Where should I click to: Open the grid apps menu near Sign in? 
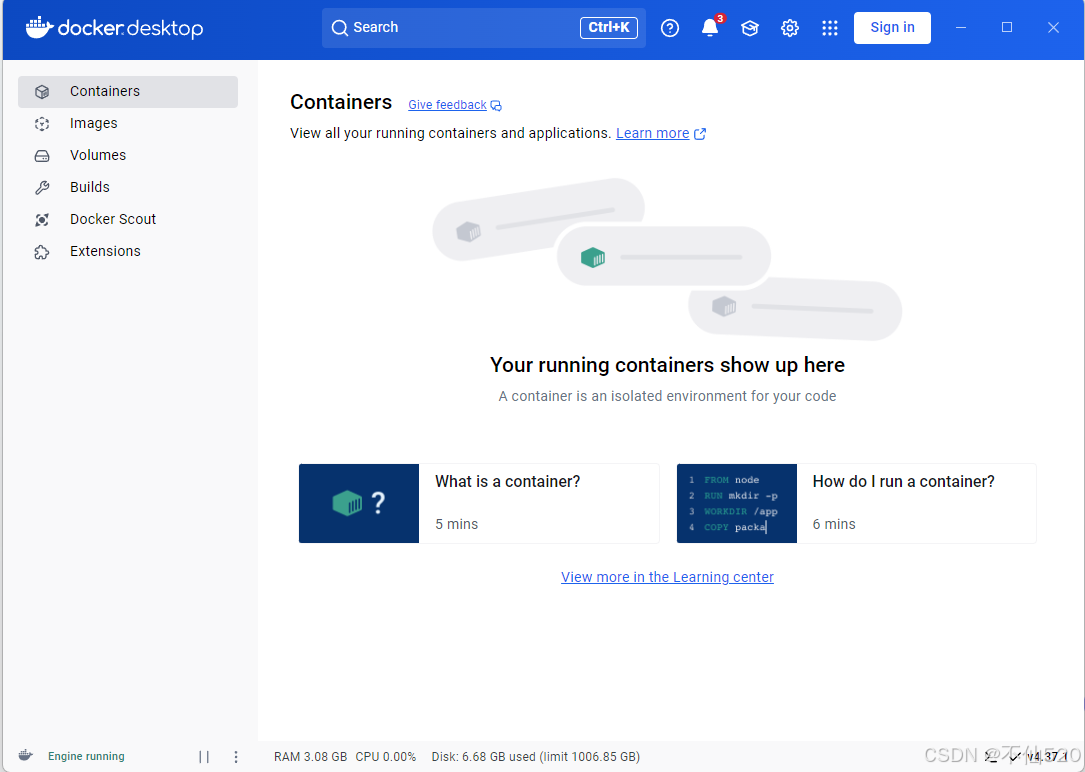[x=830, y=28]
